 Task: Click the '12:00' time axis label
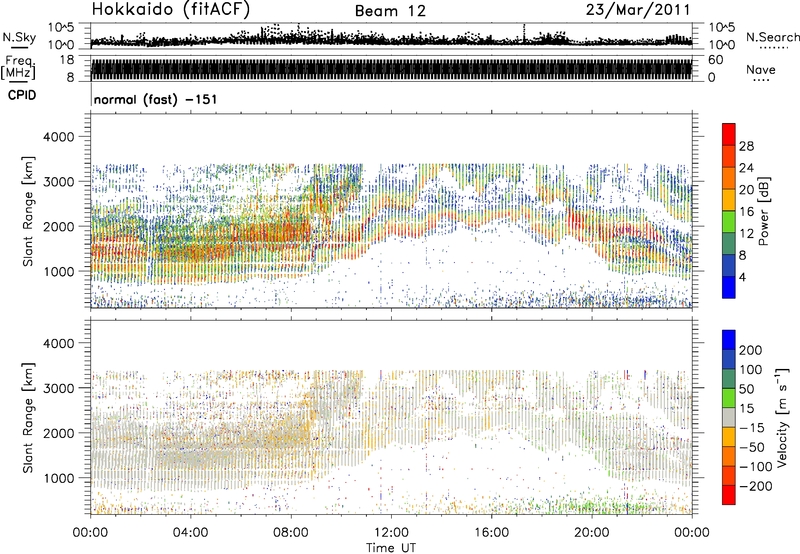[391, 533]
